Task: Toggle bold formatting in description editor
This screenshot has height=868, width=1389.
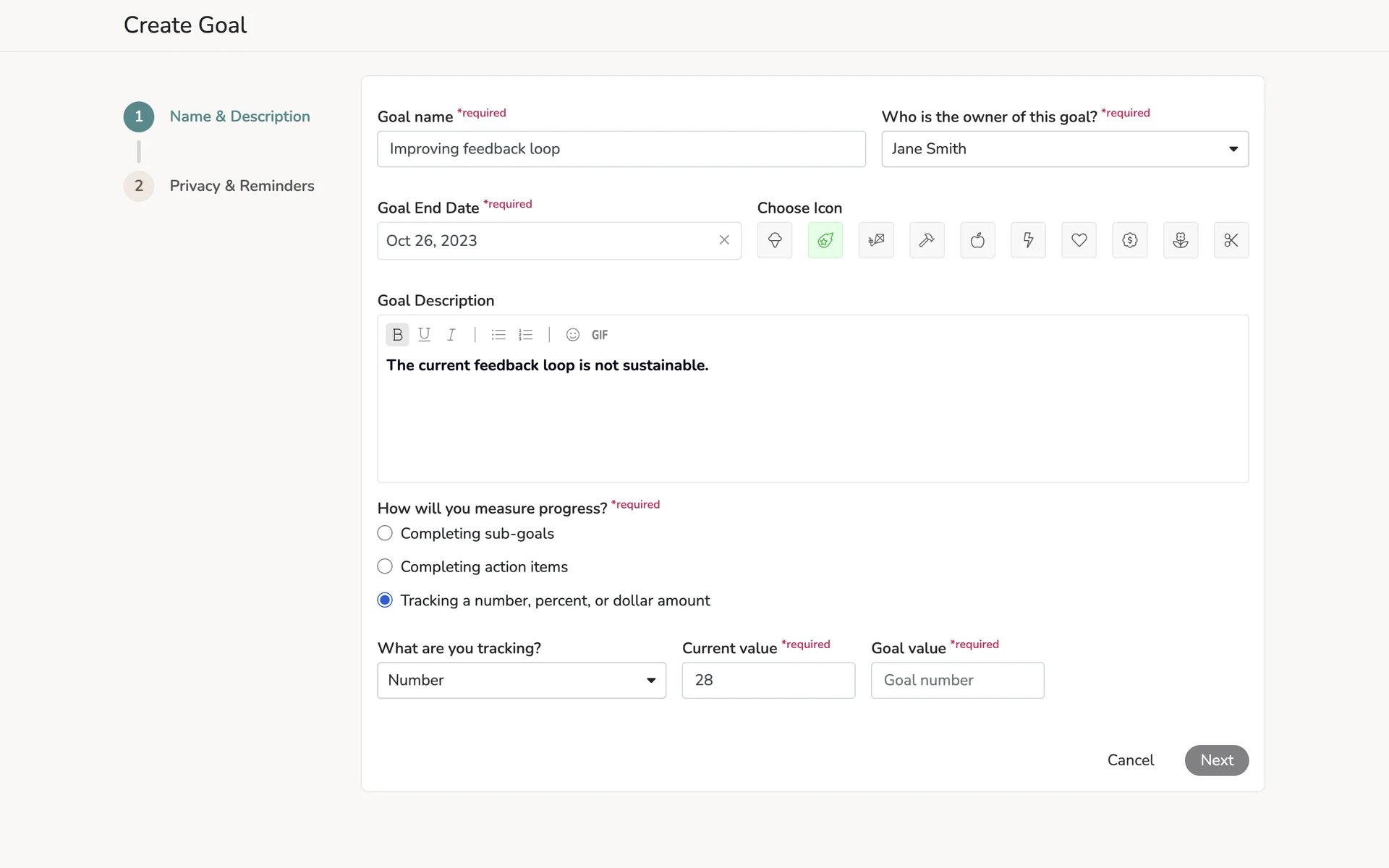Action: click(397, 335)
